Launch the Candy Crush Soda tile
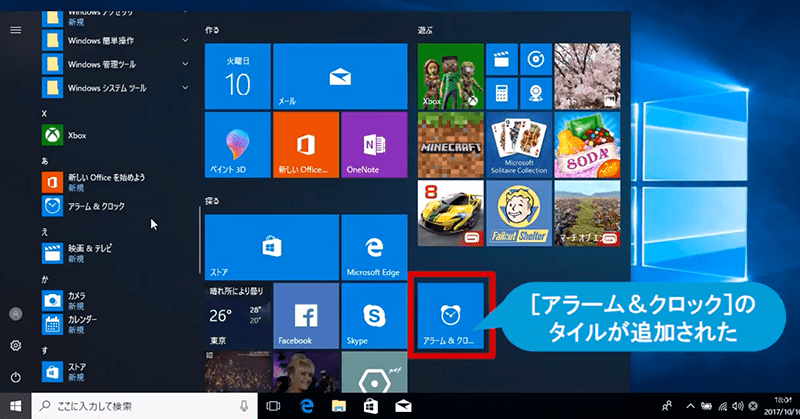The width and height of the screenshot is (800, 419). (587, 145)
